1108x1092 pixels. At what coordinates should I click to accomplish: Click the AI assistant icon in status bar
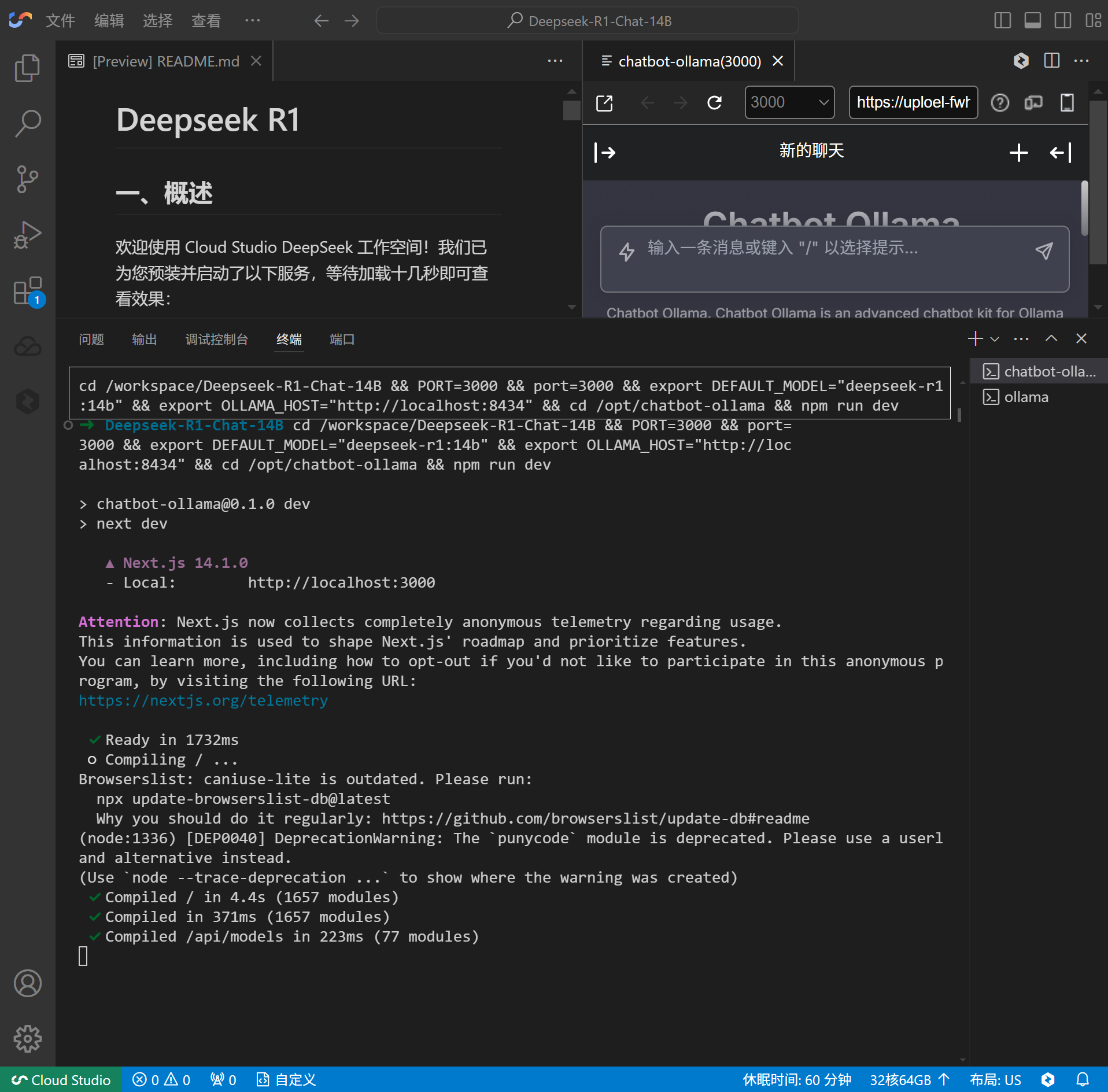1048,1080
